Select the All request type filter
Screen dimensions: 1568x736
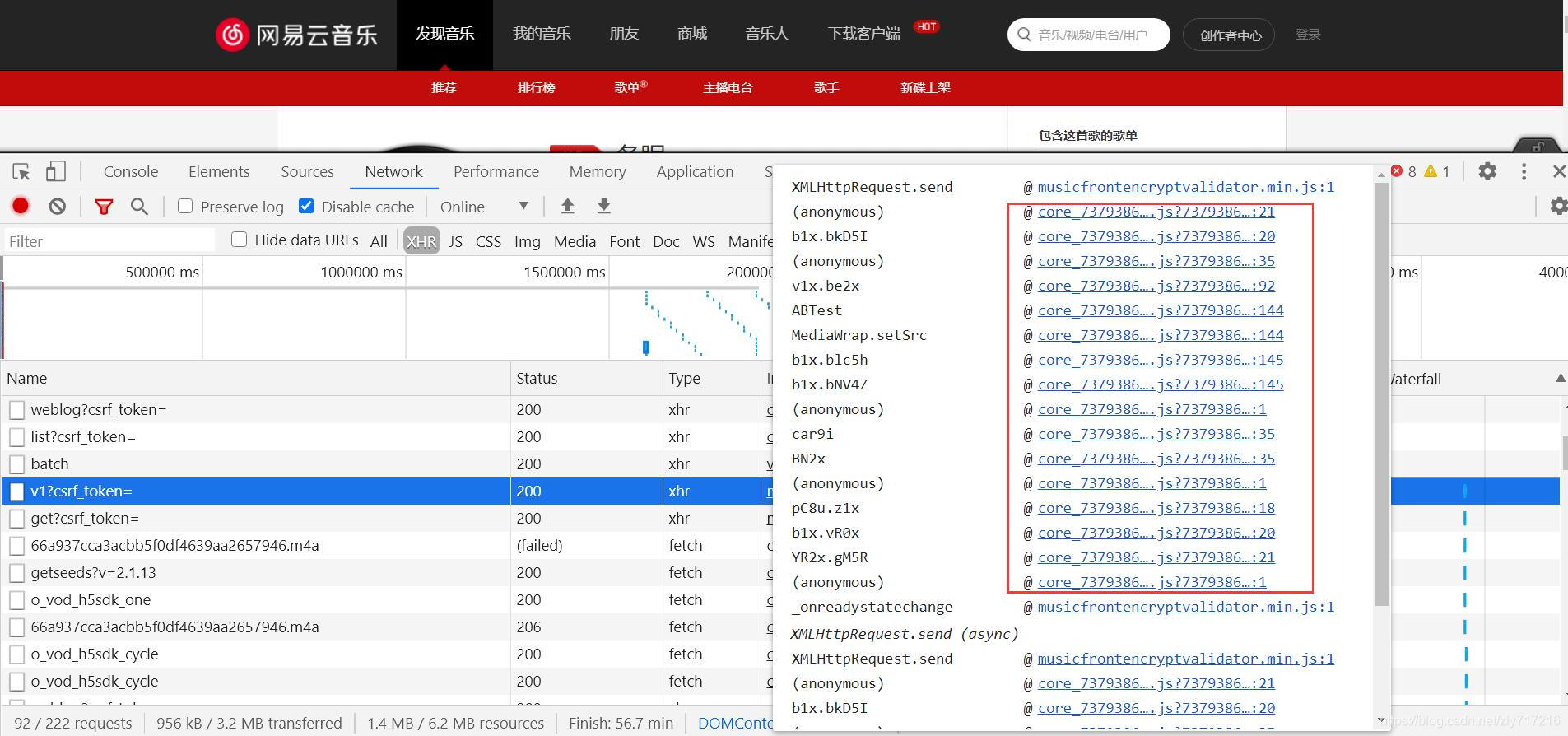(x=379, y=241)
